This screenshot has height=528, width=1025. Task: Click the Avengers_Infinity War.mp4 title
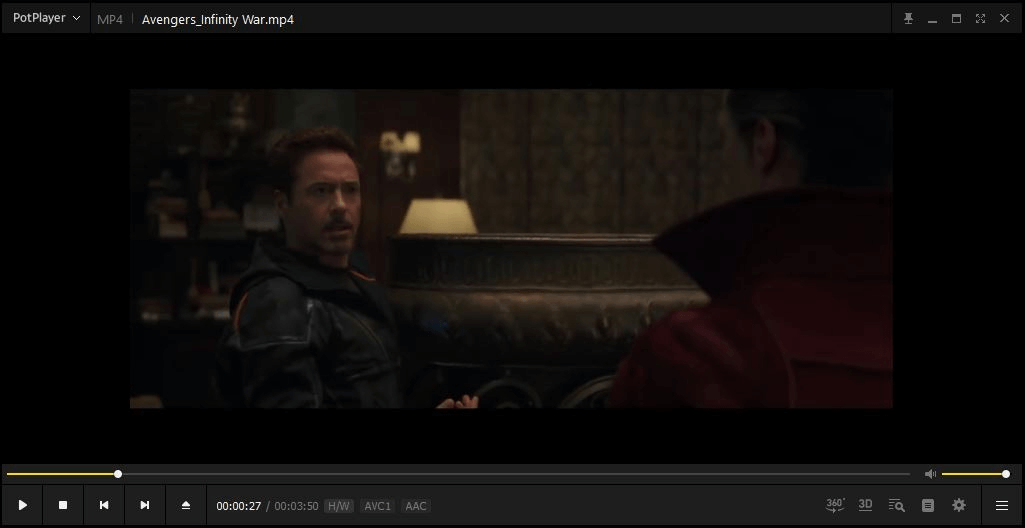(218, 20)
